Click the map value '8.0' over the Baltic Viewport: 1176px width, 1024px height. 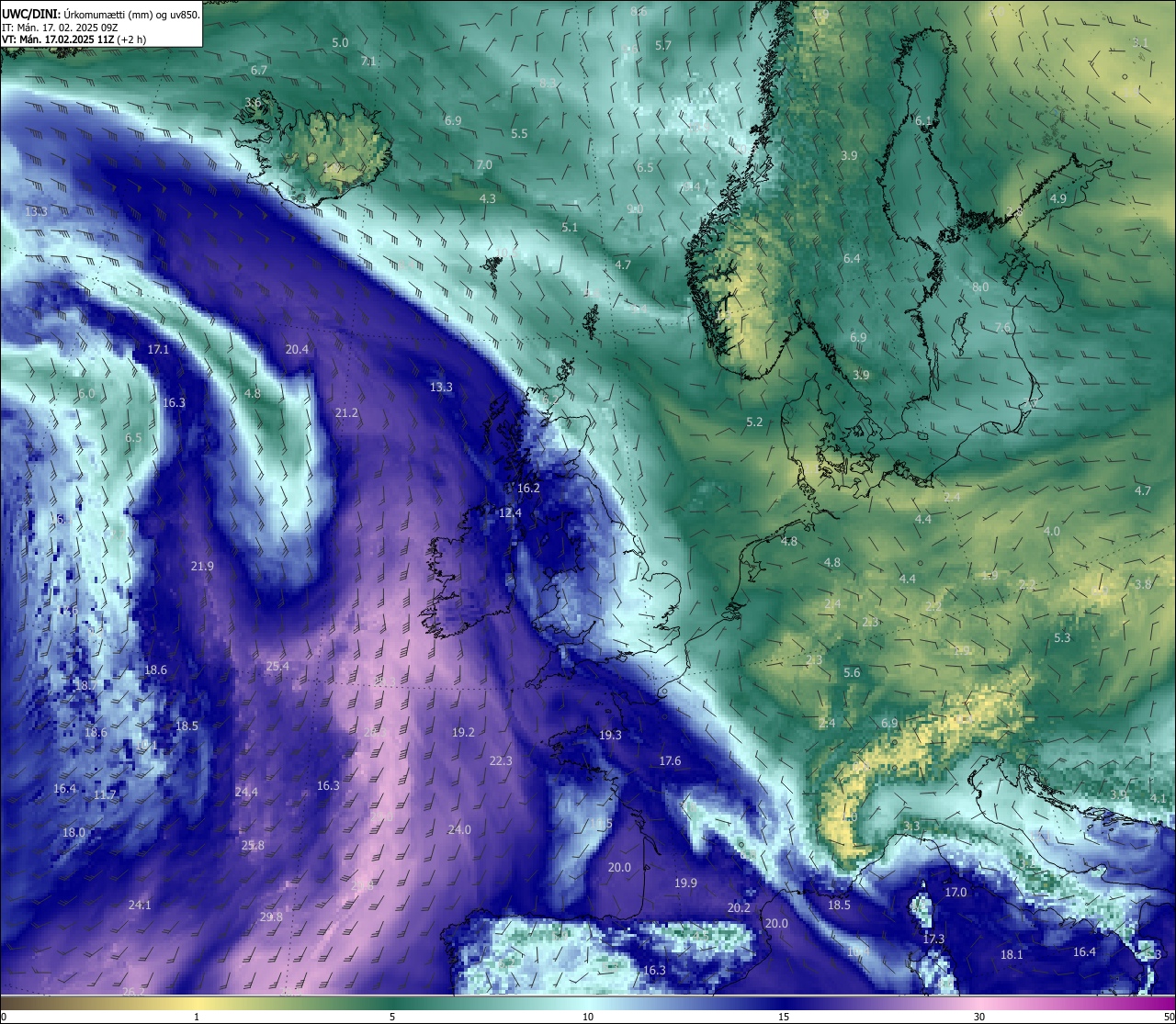click(x=980, y=287)
